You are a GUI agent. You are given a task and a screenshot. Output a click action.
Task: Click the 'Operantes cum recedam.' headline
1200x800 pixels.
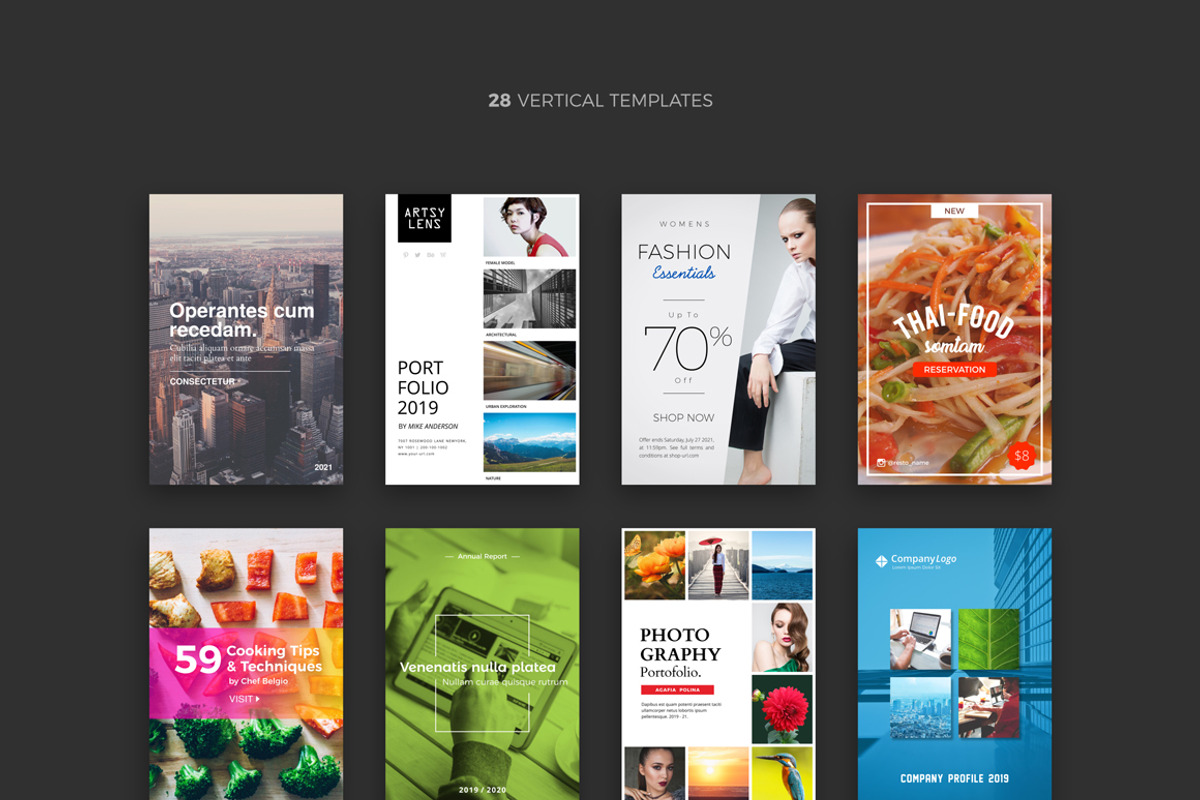click(x=242, y=320)
